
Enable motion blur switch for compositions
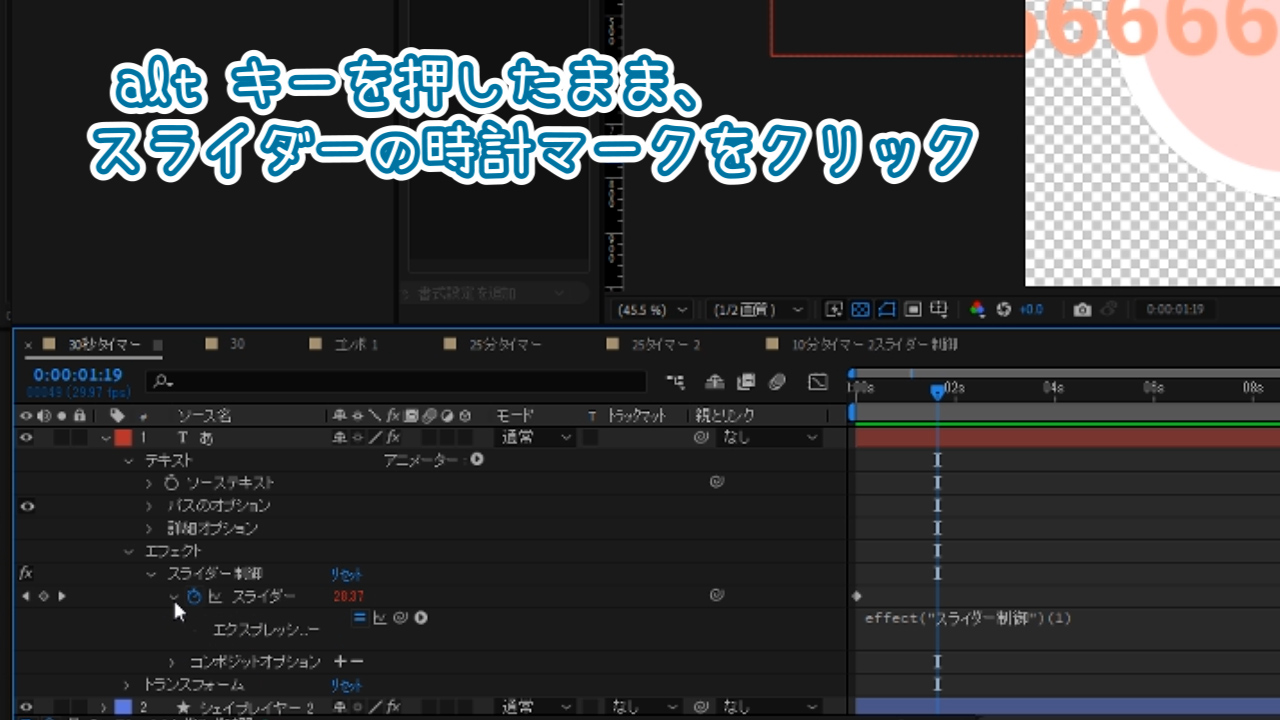point(778,382)
